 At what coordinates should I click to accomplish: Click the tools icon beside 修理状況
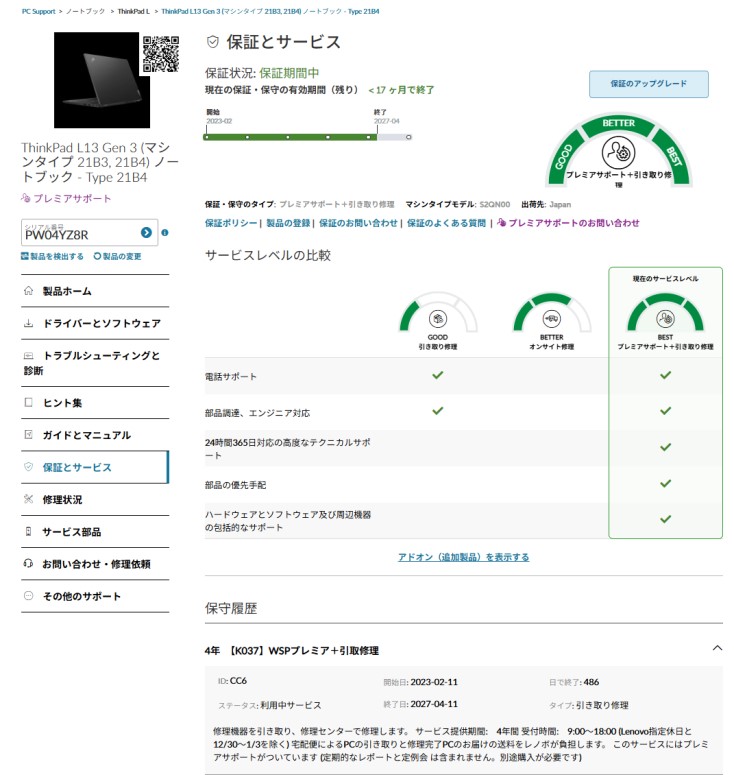pyautogui.click(x=29, y=499)
